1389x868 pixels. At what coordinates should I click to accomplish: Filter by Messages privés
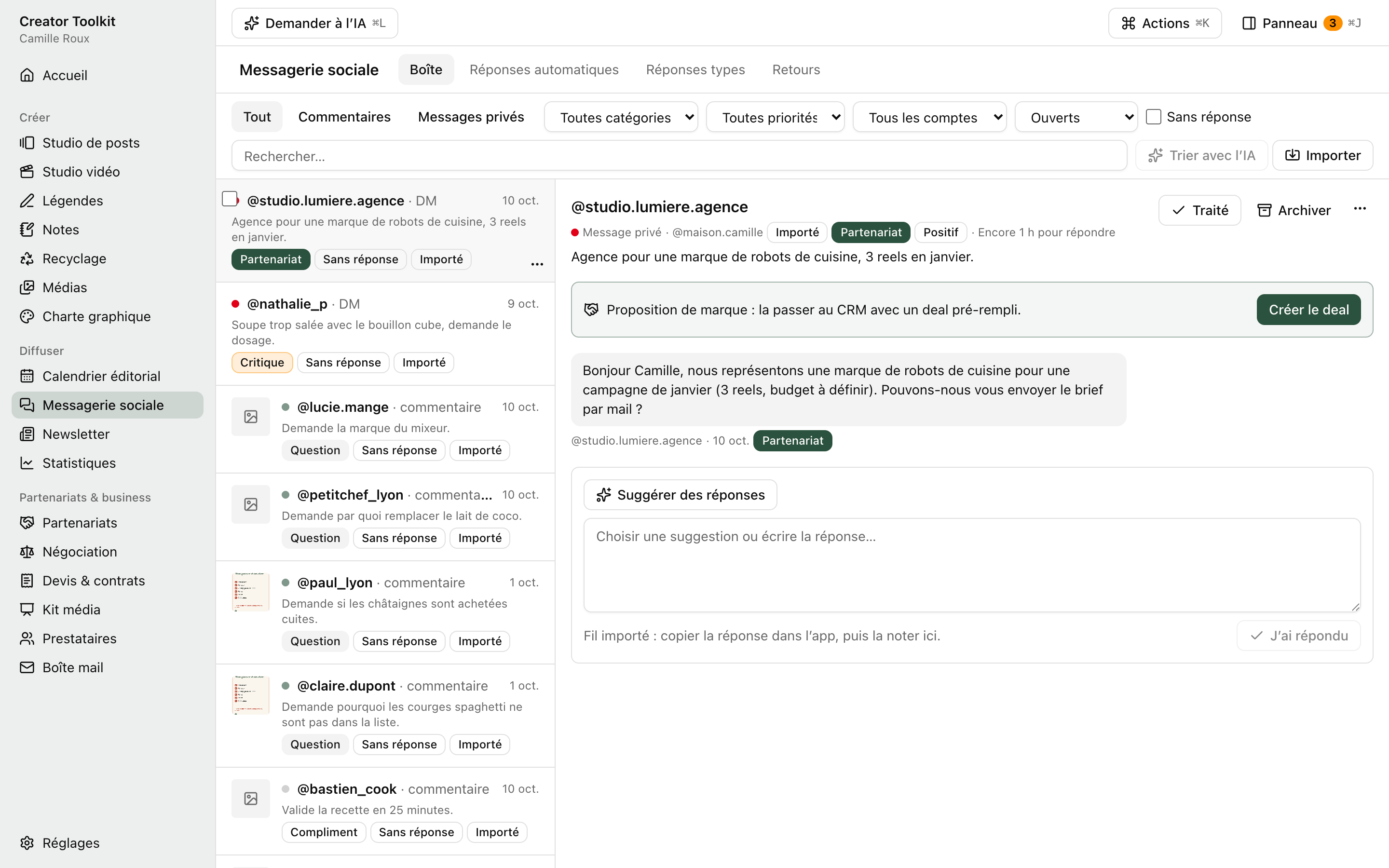pos(471,117)
